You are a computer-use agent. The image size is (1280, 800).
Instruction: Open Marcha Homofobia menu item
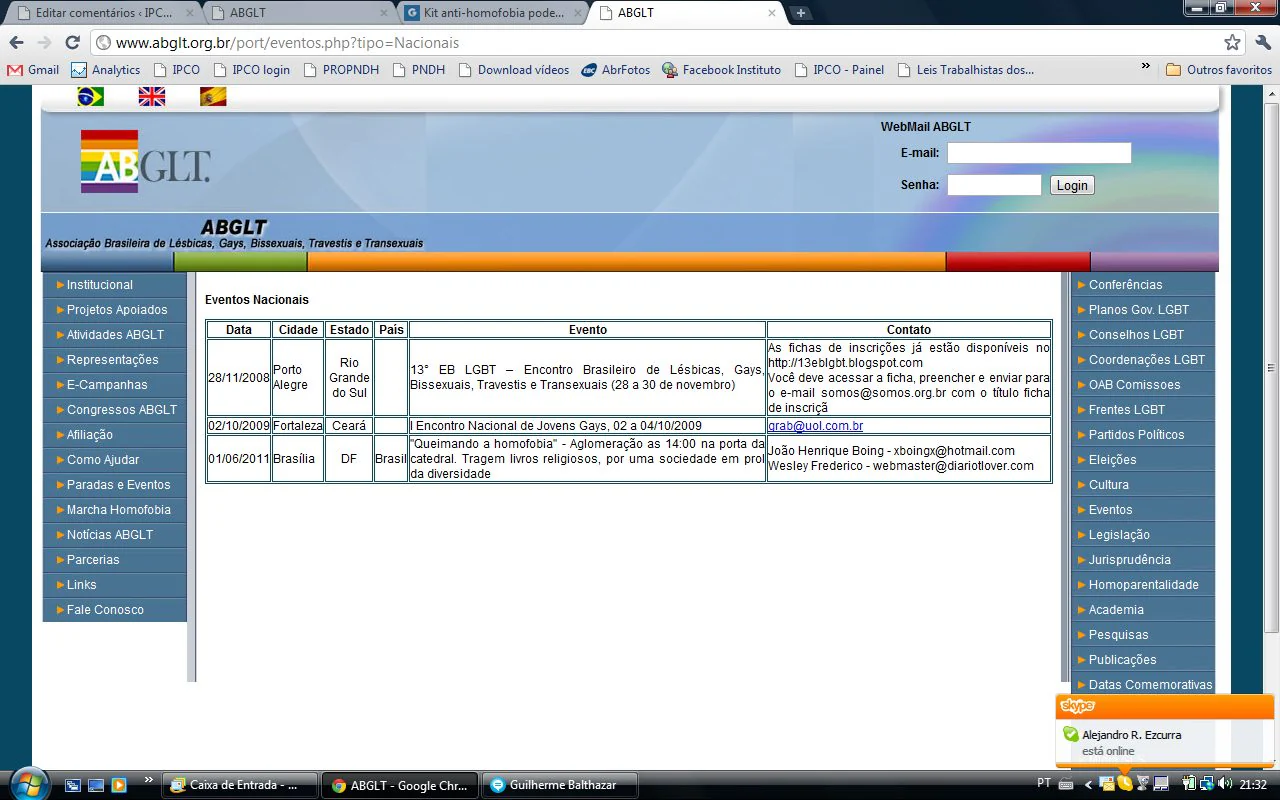[114, 510]
